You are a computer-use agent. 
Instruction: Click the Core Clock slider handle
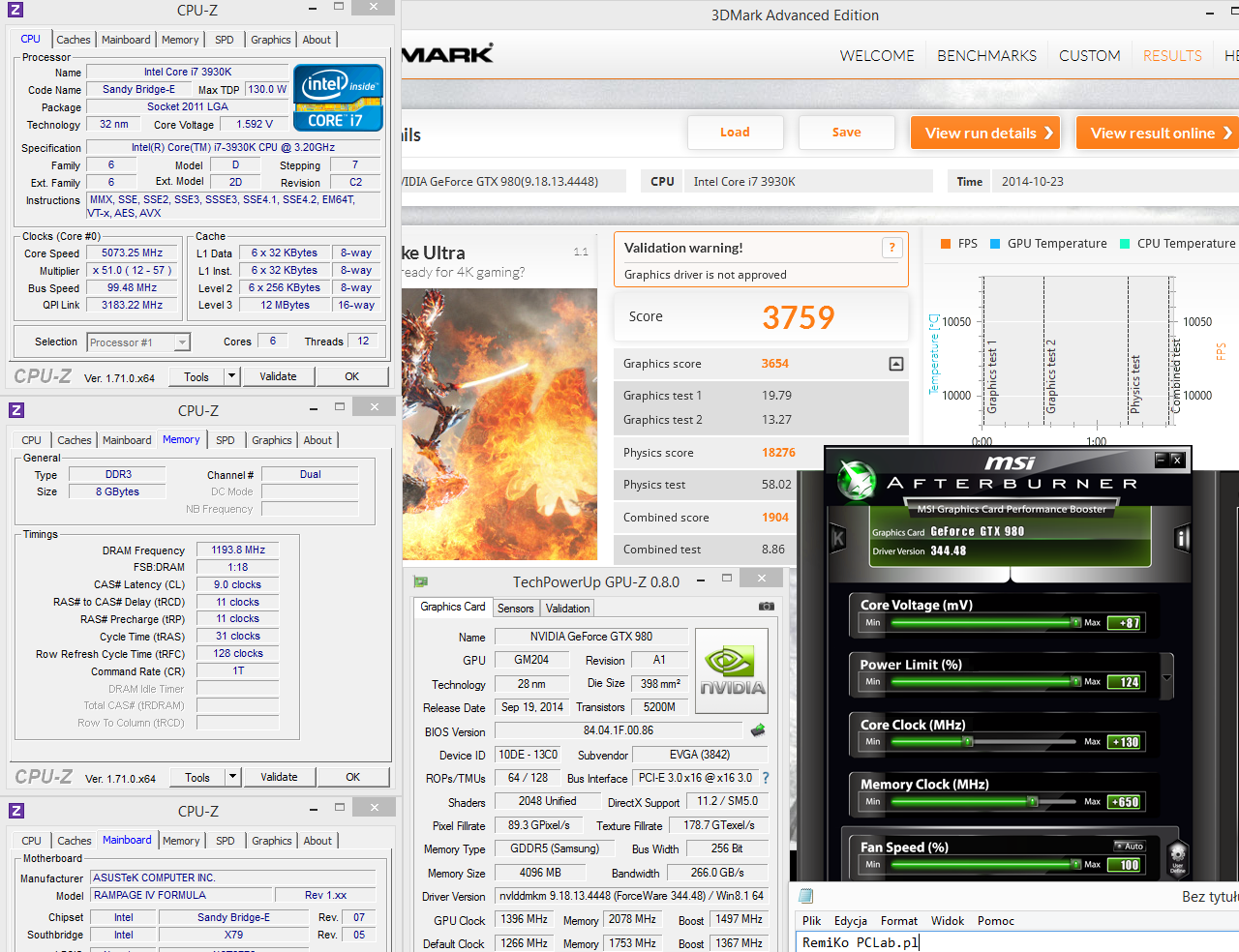pyautogui.click(x=967, y=742)
